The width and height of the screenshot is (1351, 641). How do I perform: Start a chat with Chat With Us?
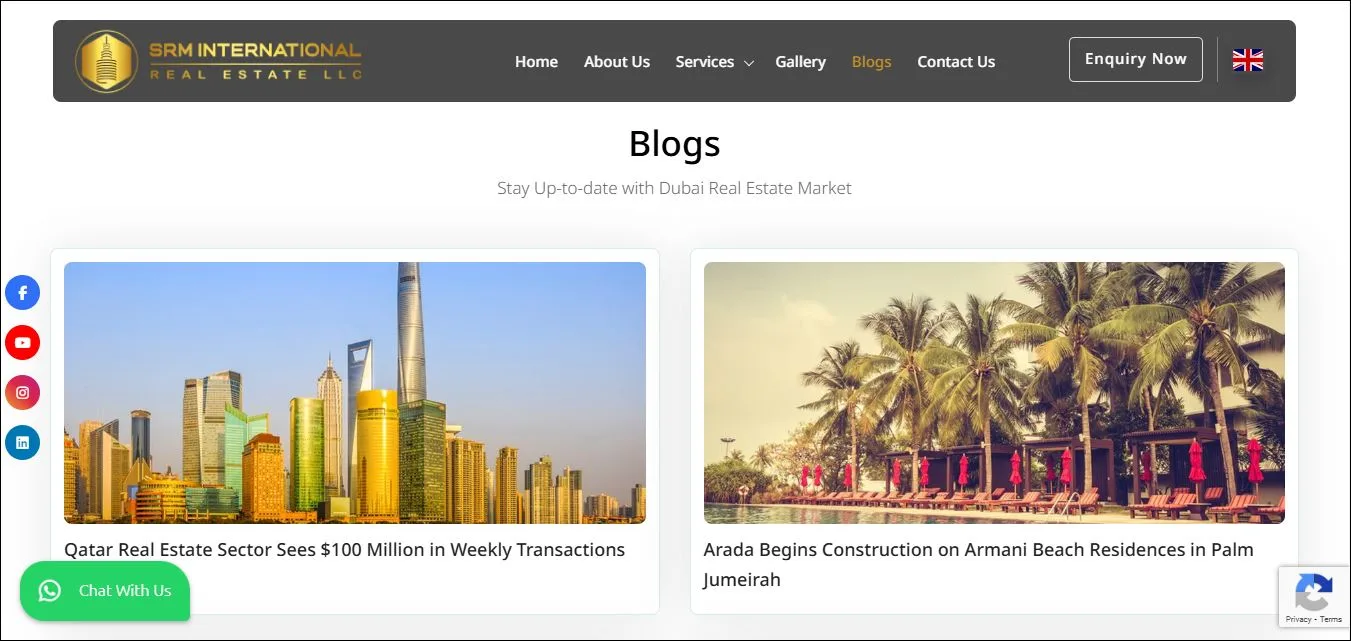click(105, 591)
